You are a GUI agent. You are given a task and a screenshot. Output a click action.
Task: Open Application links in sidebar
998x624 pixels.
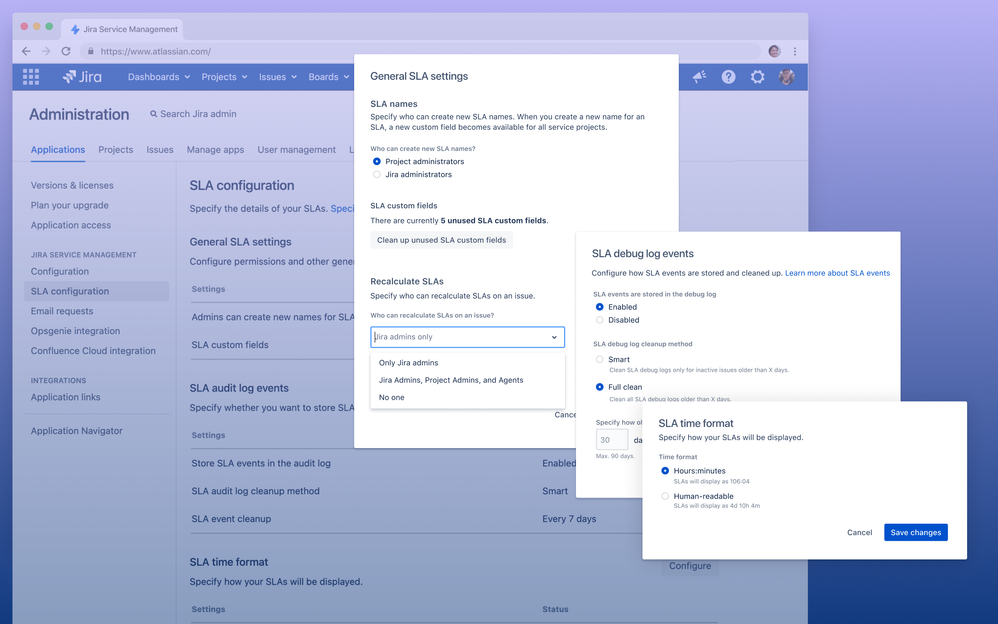tap(66, 397)
